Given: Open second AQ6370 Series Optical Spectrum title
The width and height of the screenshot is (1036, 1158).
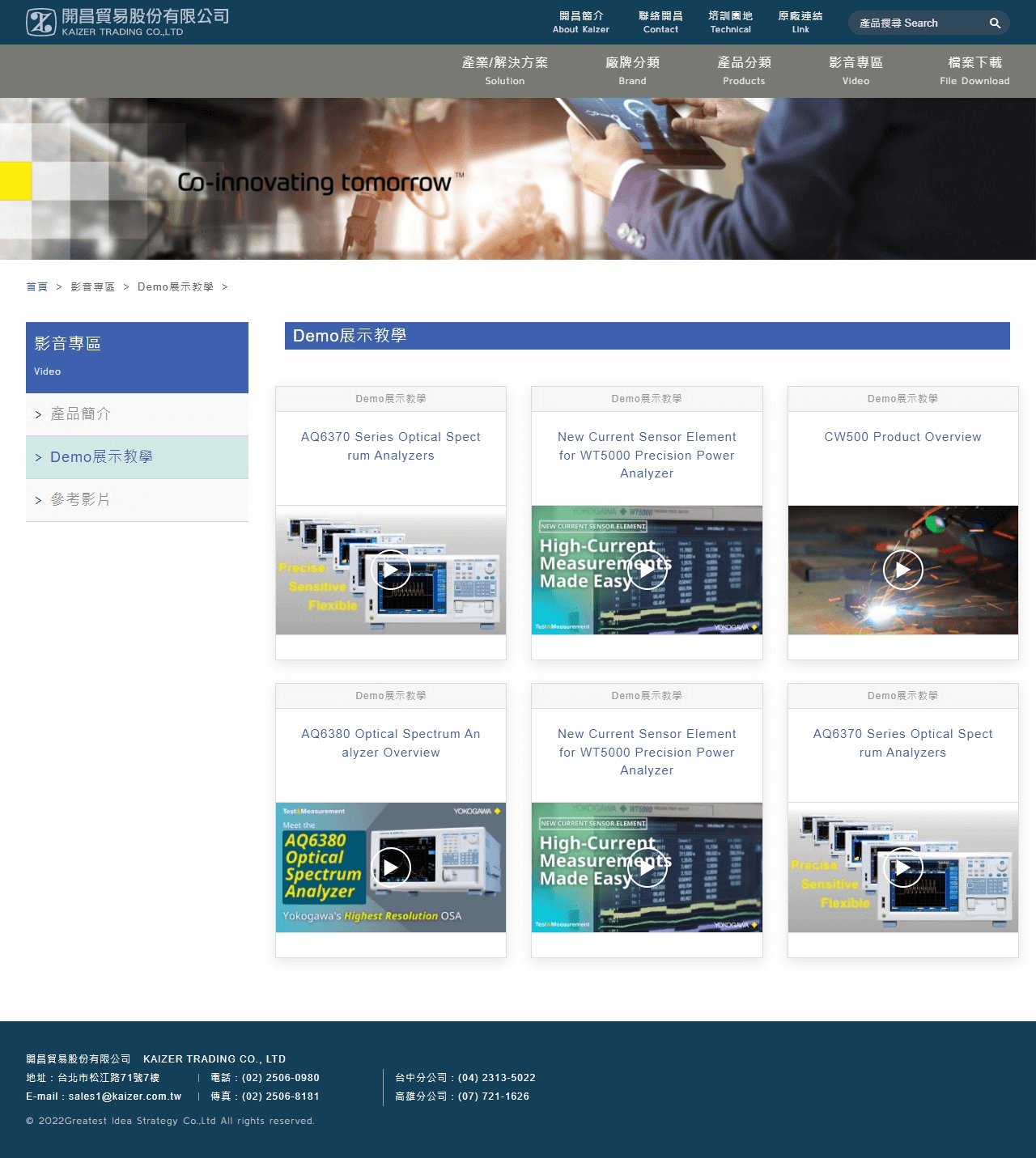Looking at the screenshot, I should point(903,743).
